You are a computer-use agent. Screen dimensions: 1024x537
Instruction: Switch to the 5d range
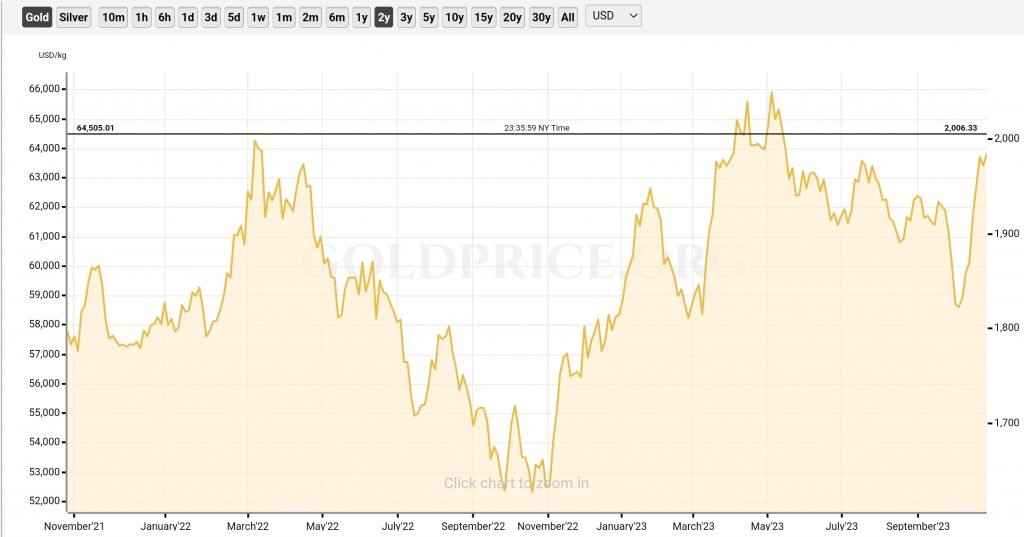pos(234,17)
